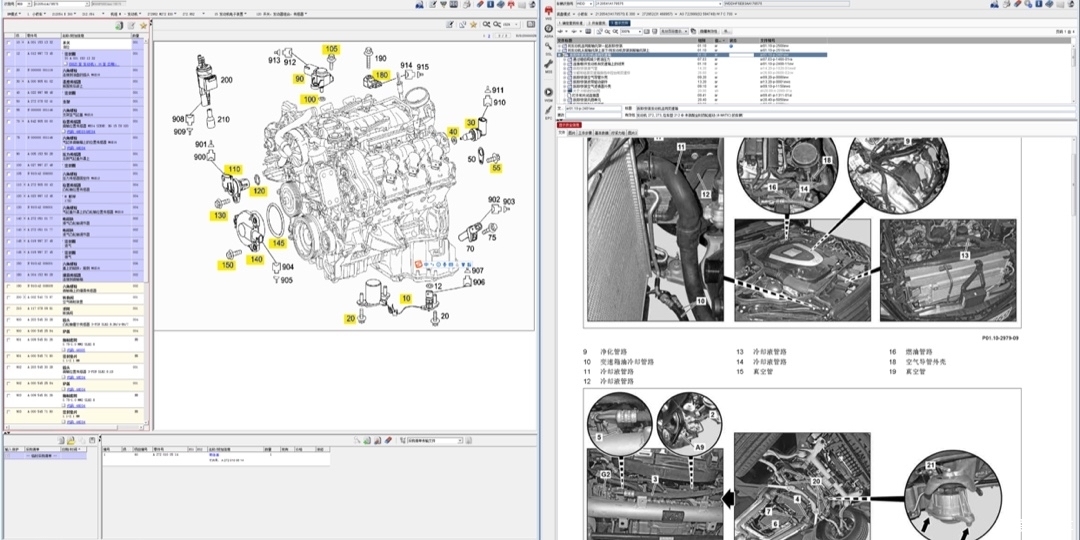Tick the checkbox for parts list position 12
The image size is (1080, 540).
(x=9, y=54)
